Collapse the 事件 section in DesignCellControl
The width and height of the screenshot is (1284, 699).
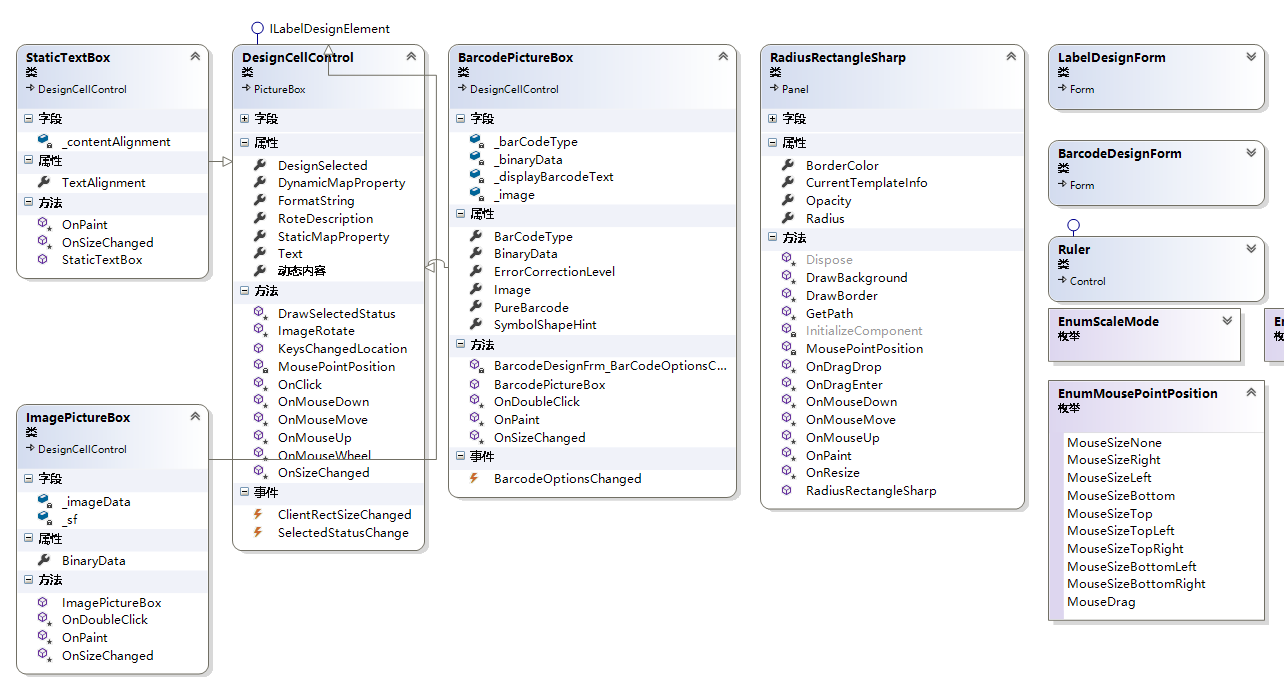[x=245, y=492]
